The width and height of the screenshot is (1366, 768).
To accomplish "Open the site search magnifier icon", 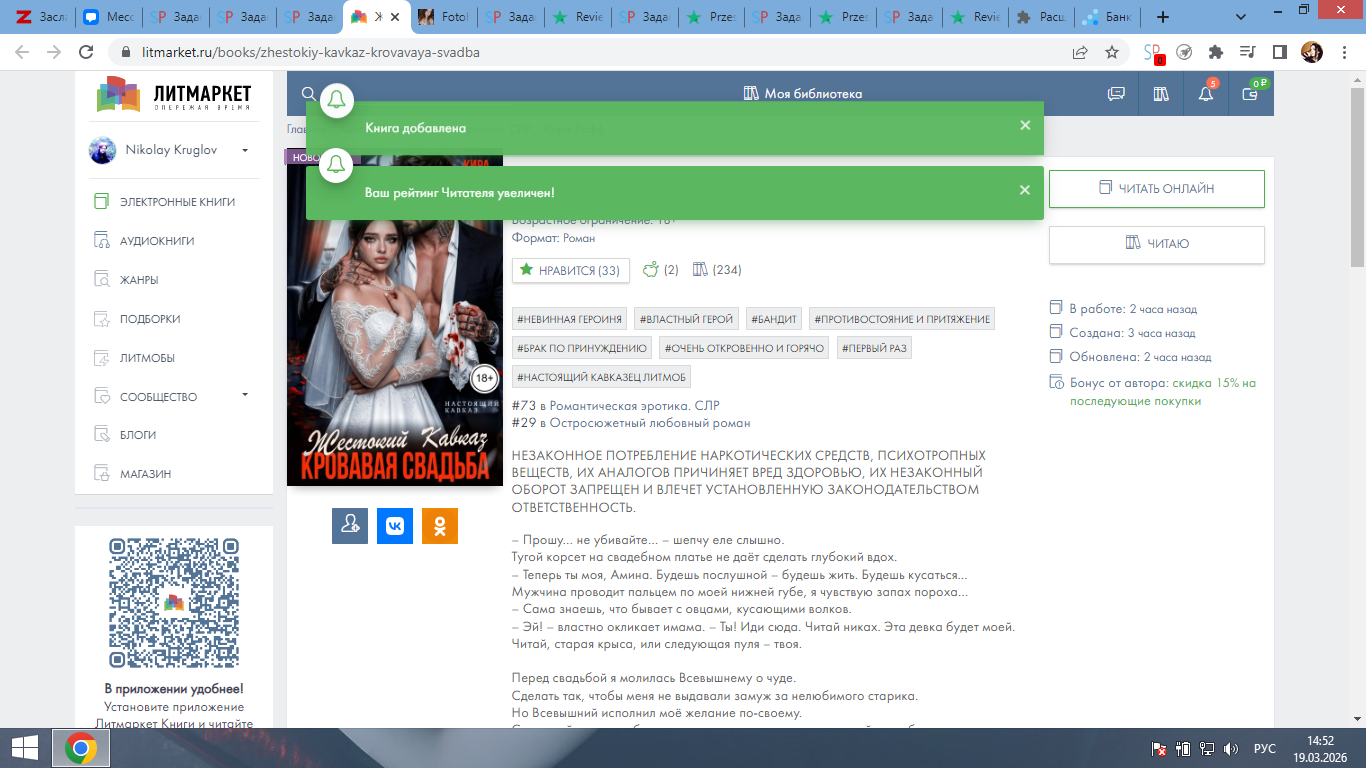I will [309, 94].
